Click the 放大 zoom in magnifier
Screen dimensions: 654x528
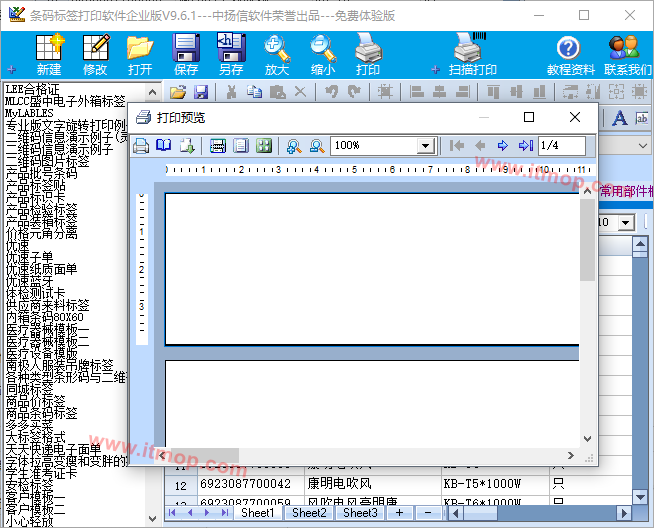pos(277,54)
